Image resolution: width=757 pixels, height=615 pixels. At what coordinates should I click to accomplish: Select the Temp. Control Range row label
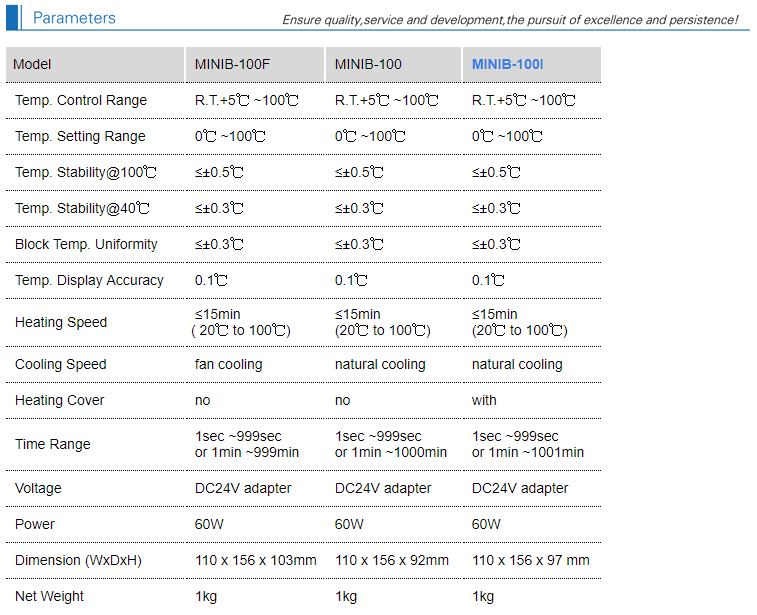[x=81, y=100]
